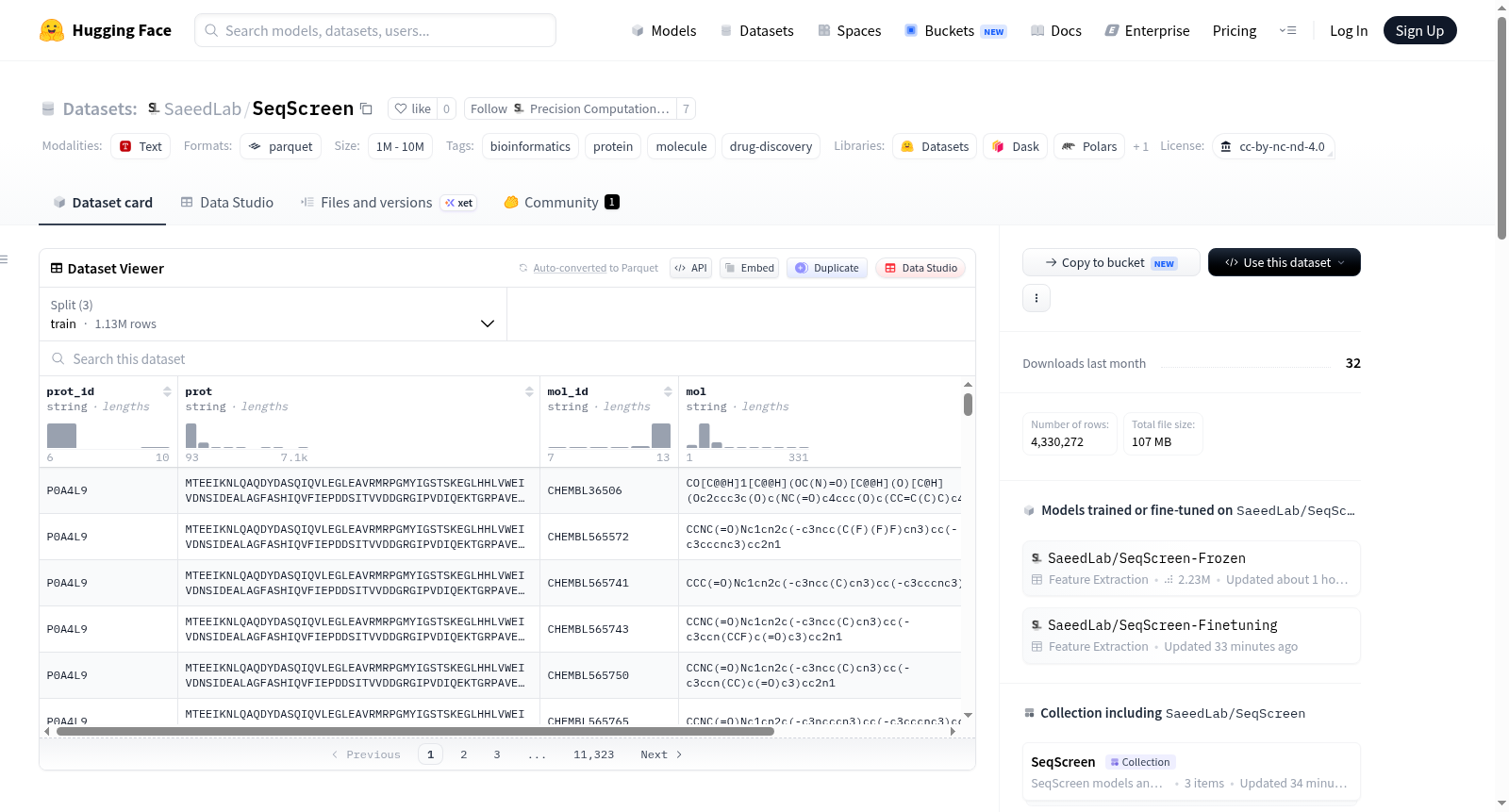The width and height of the screenshot is (1509, 812).
Task: Switch to the Dataset card tab
Action: coord(102,202)
